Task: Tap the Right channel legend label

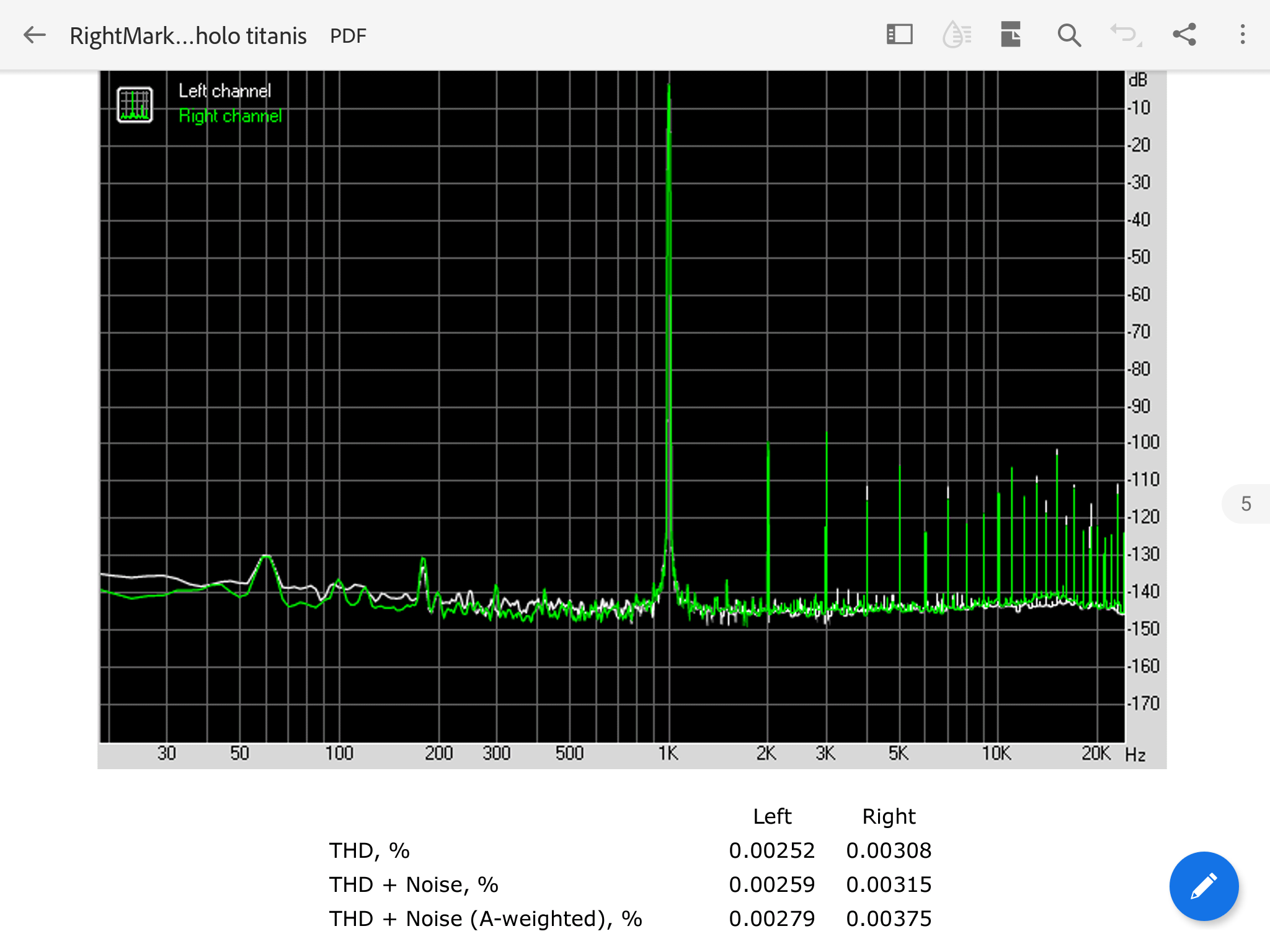Action: tap(230, 117)
